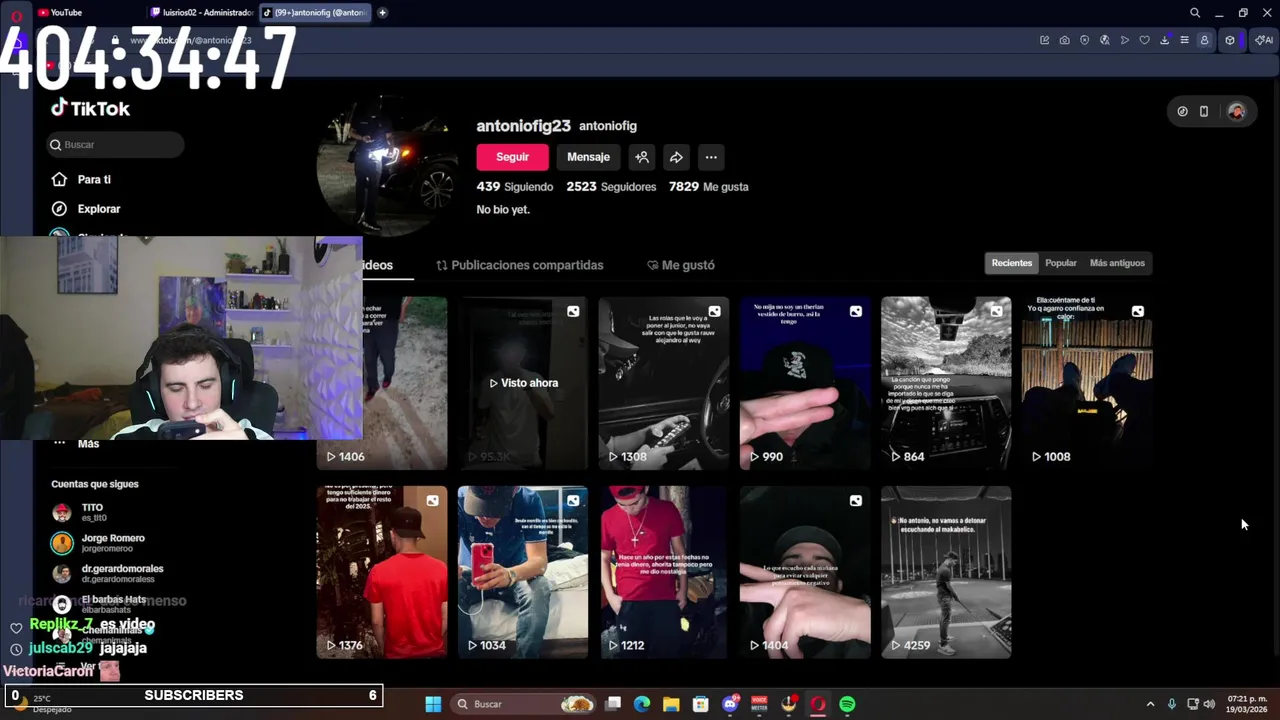Open Opera translate globe icon
The height and width of the screenshot is (720, 1280).
point(1104,40)
